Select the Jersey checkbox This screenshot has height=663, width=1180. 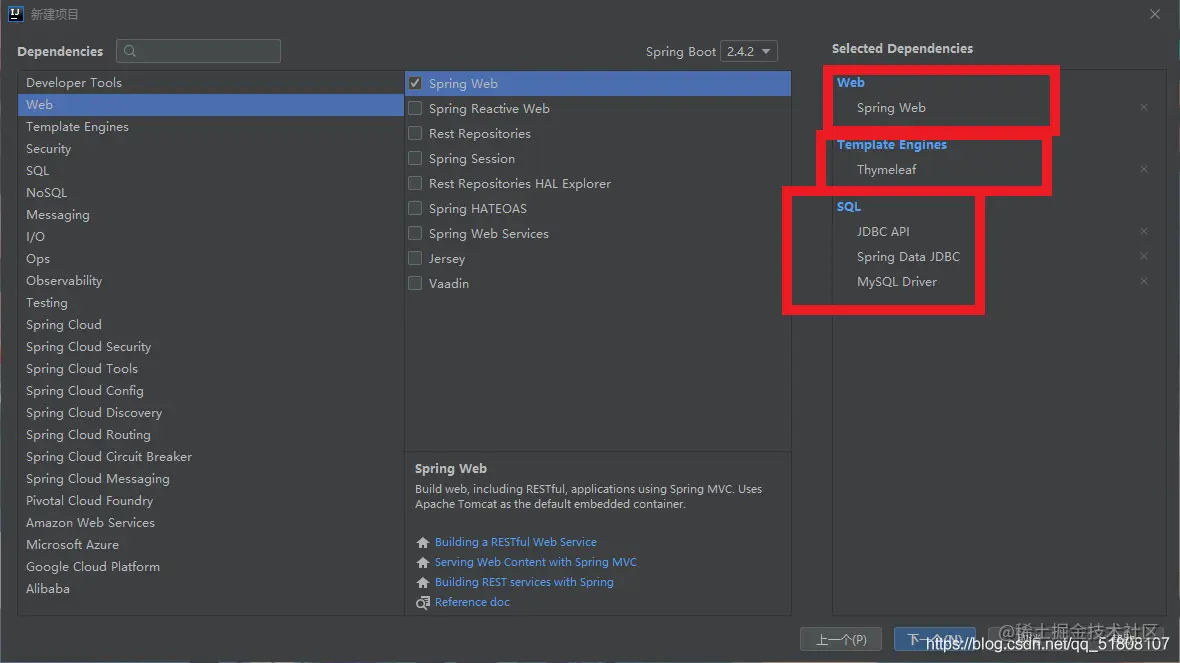pos(415,258)
